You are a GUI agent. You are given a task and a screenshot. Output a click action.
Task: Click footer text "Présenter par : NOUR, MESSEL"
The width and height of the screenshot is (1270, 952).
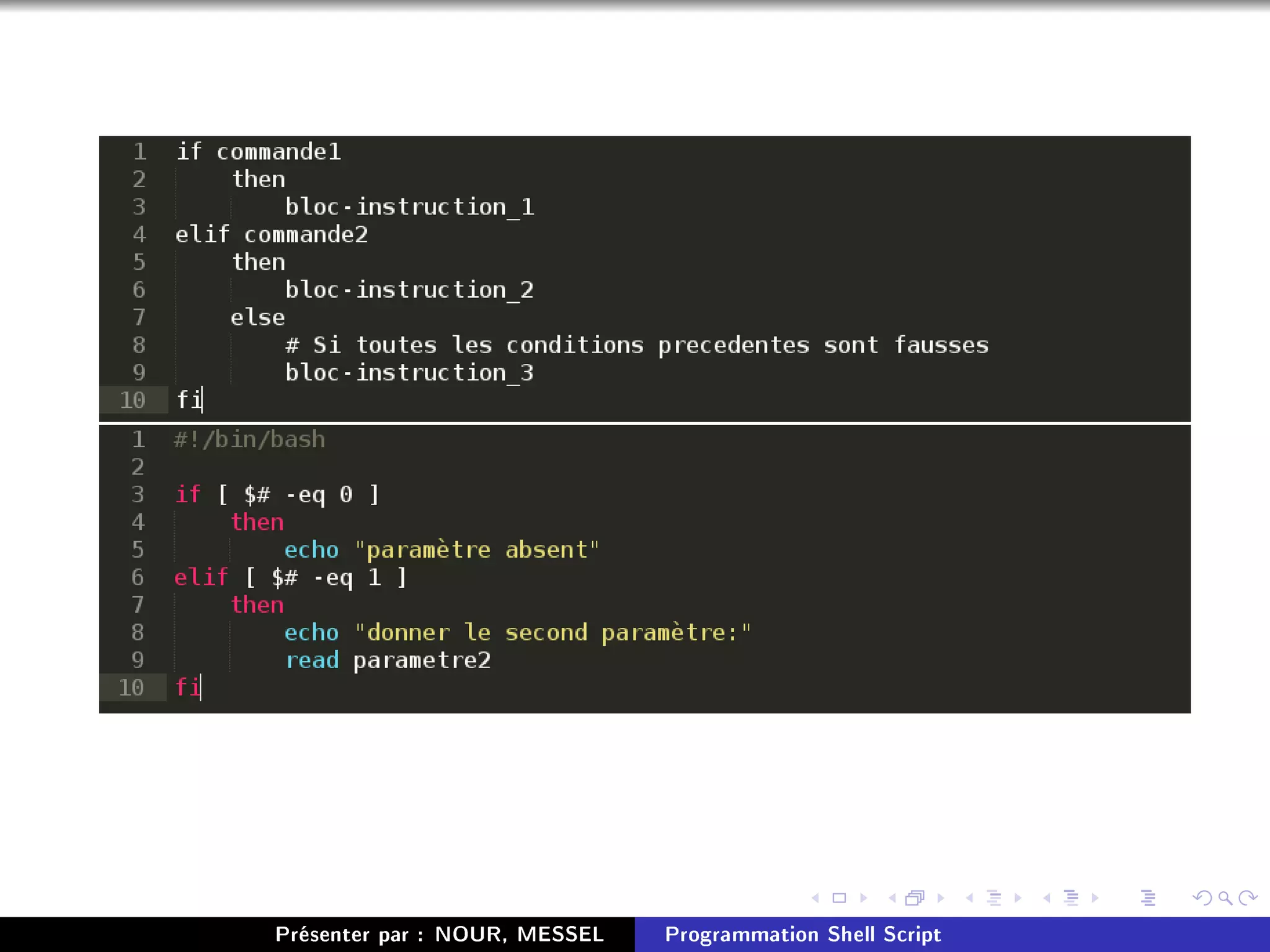(x=440, y=934)
